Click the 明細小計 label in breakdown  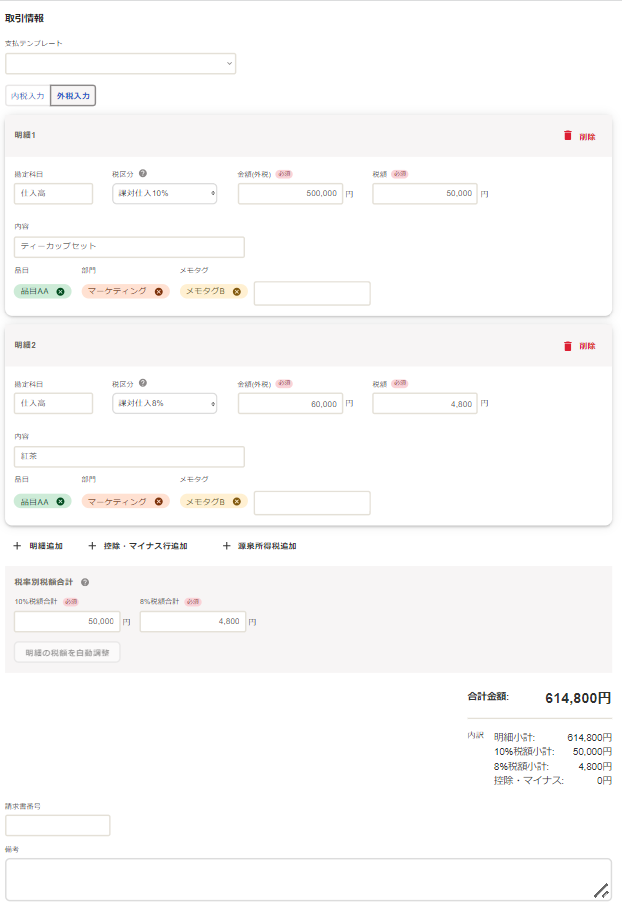[x=514, y=737]
